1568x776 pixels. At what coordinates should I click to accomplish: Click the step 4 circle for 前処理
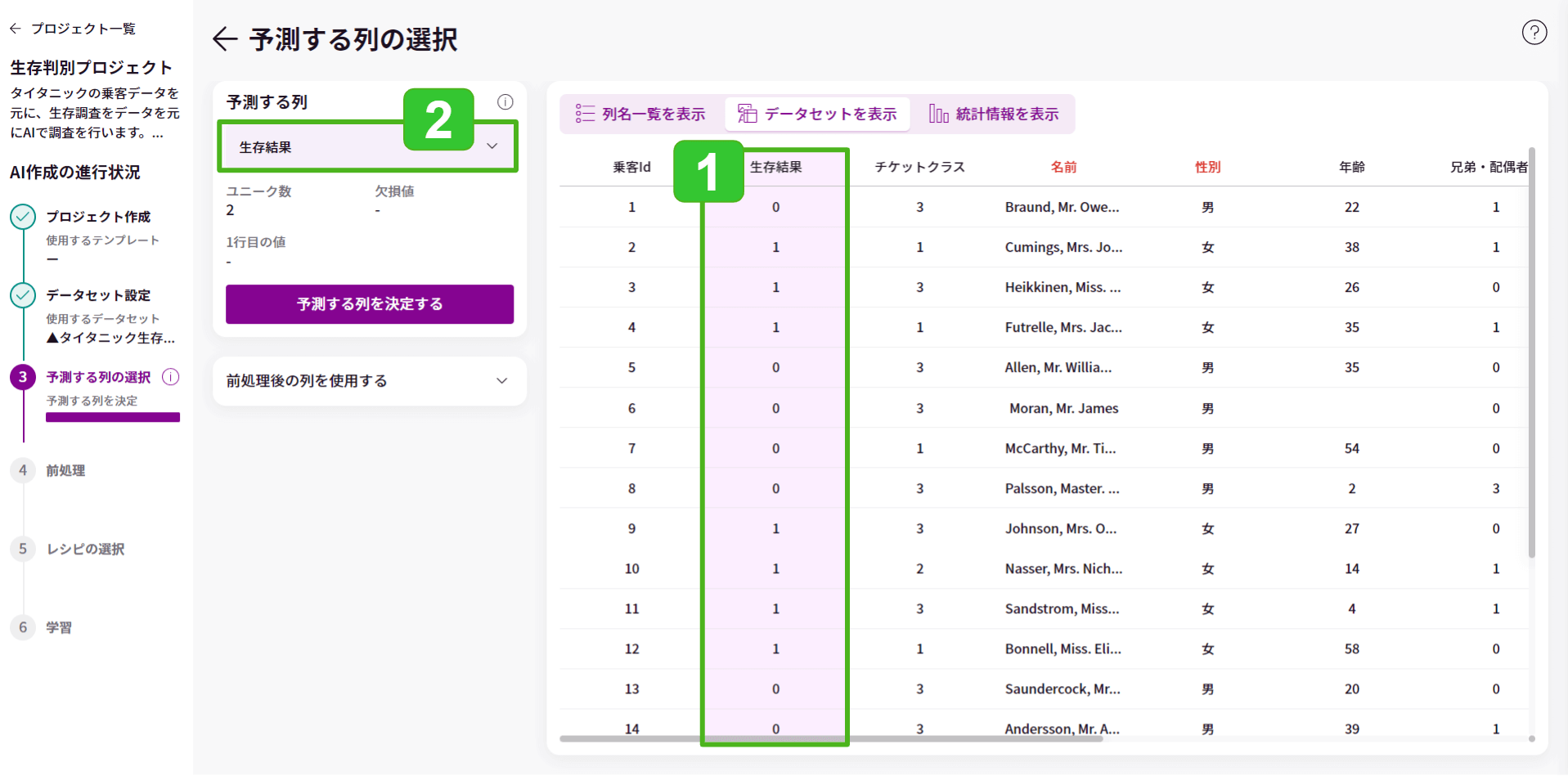(x=23, y=470)
